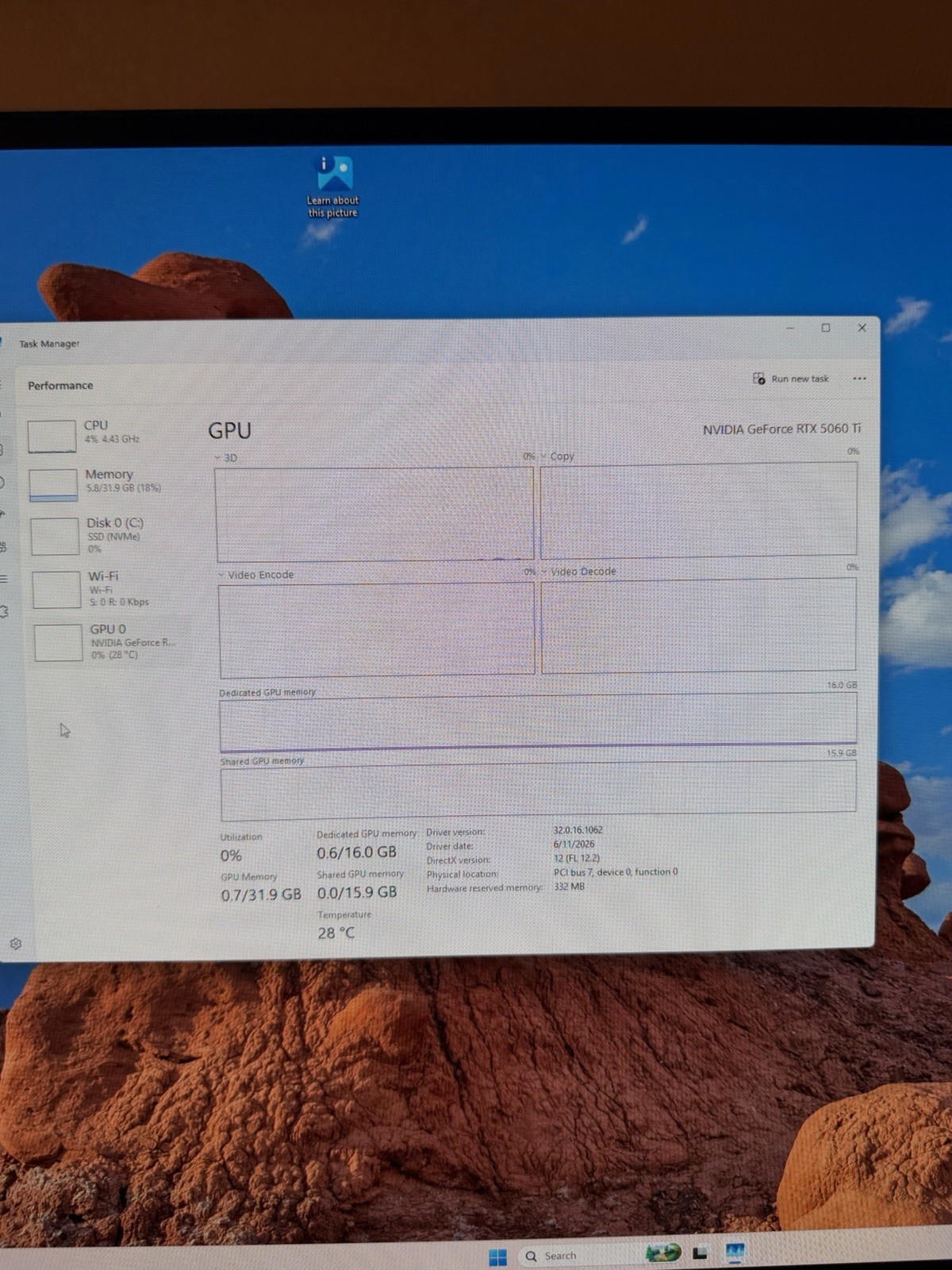
Task: Maximize the Task Manager window
Action: point(826,328)
